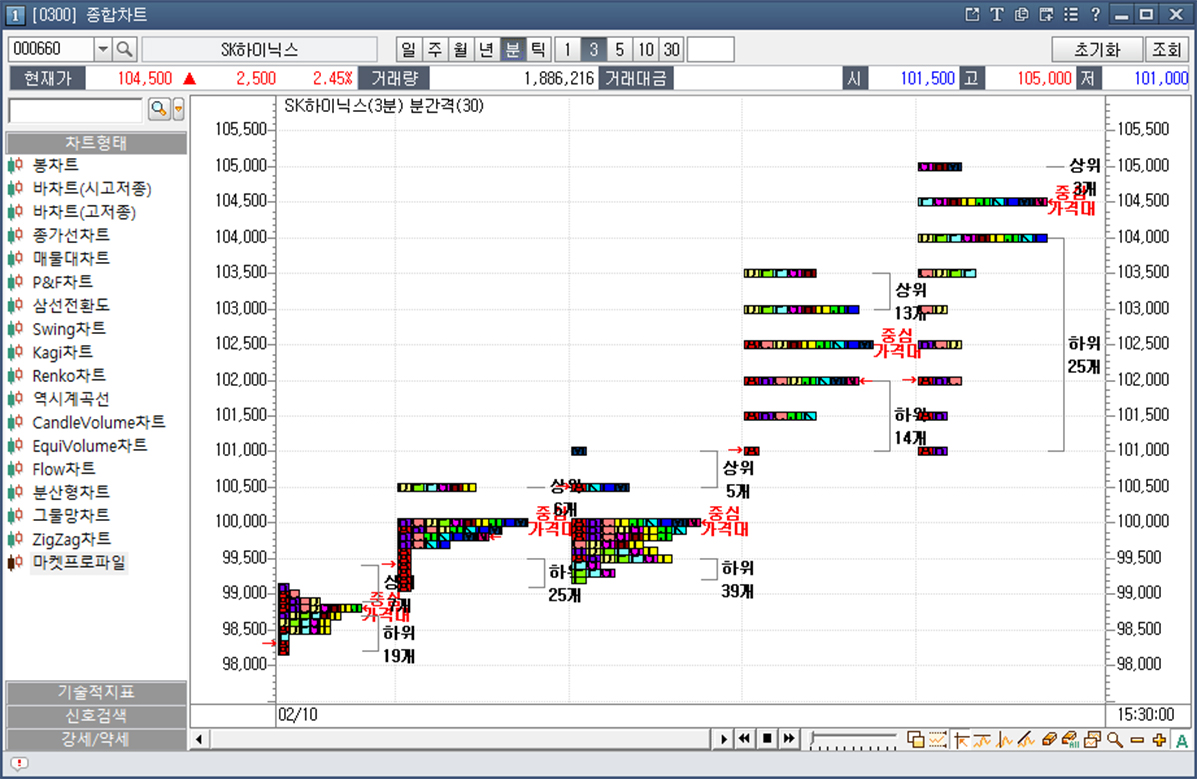Click the zoom magnifier icon in bottom toolbar
Image resolution: width=1197 pixels, height=779 pixels.
pyautogui.click(x=1114, y=740)
